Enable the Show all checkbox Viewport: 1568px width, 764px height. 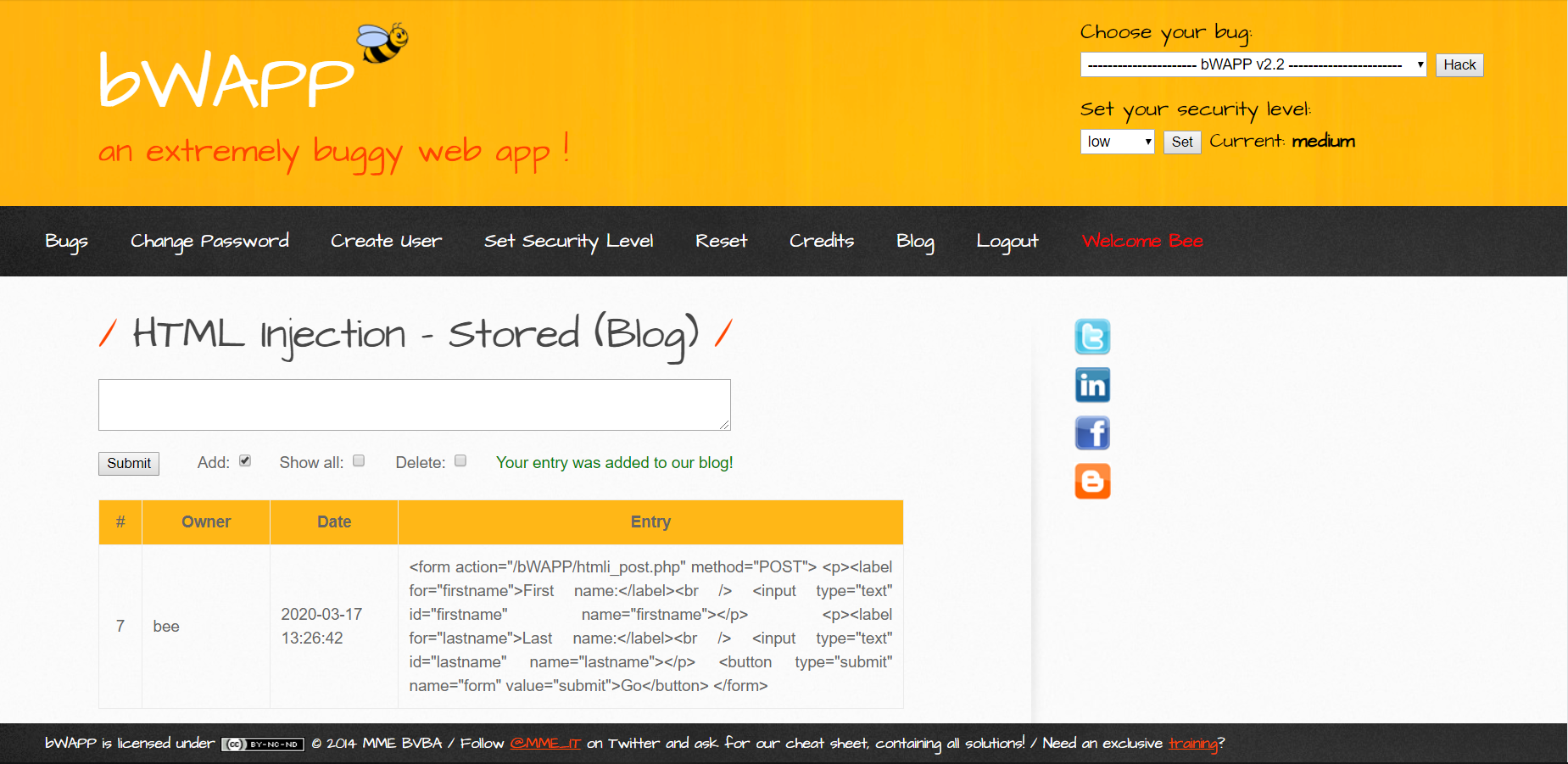359,460
